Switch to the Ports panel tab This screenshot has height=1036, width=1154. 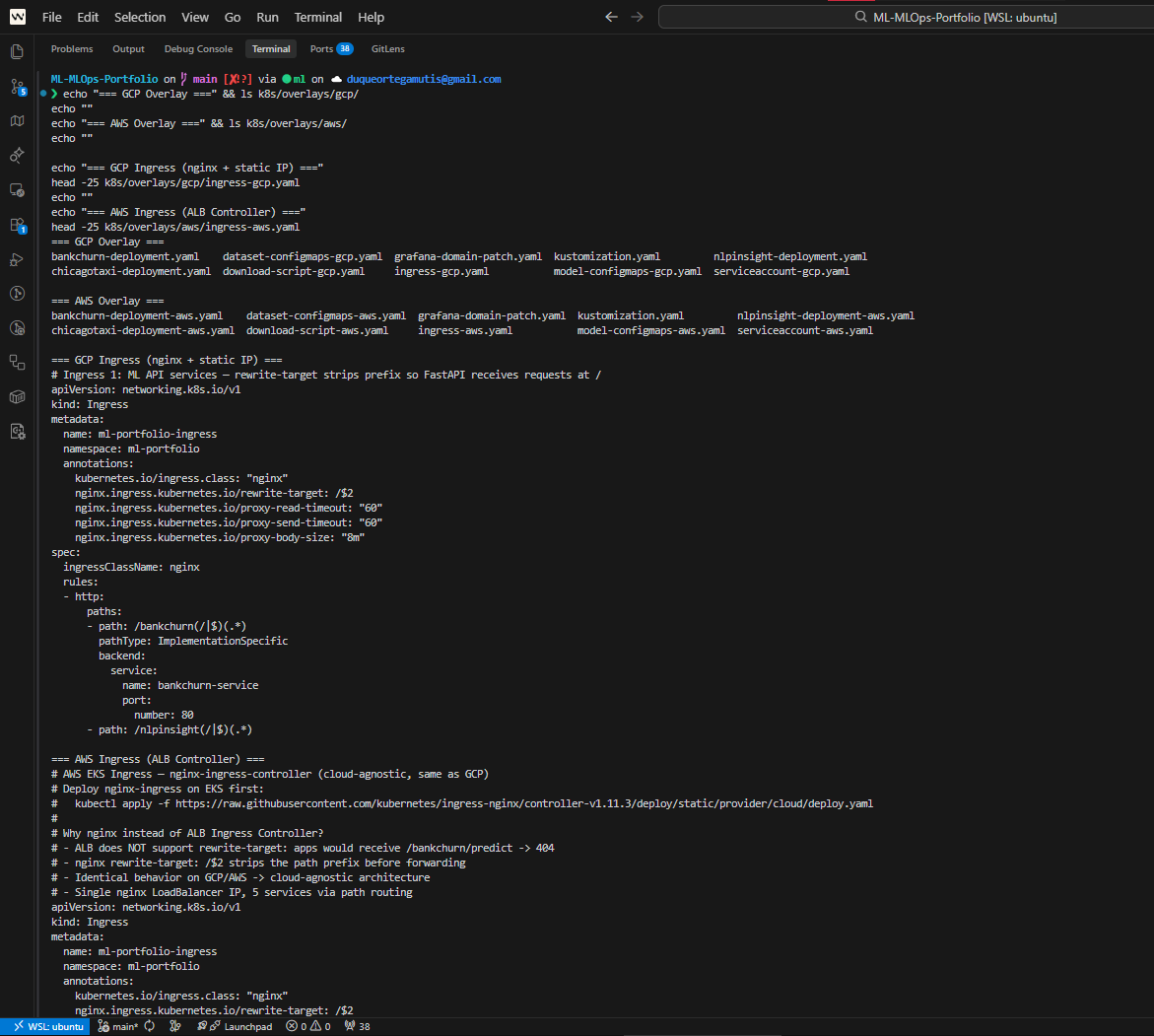point(331,49)
